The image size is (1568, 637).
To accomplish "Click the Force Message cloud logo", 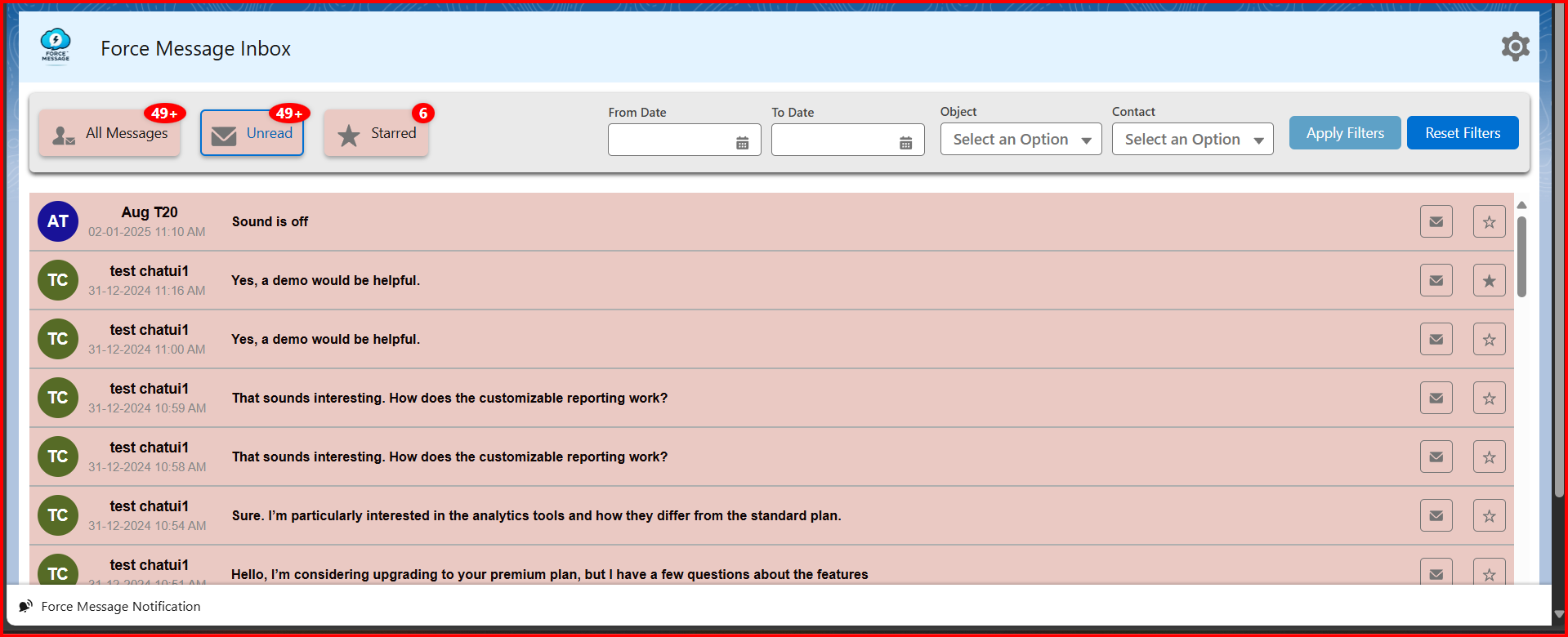I will click(x=56, y=45).
